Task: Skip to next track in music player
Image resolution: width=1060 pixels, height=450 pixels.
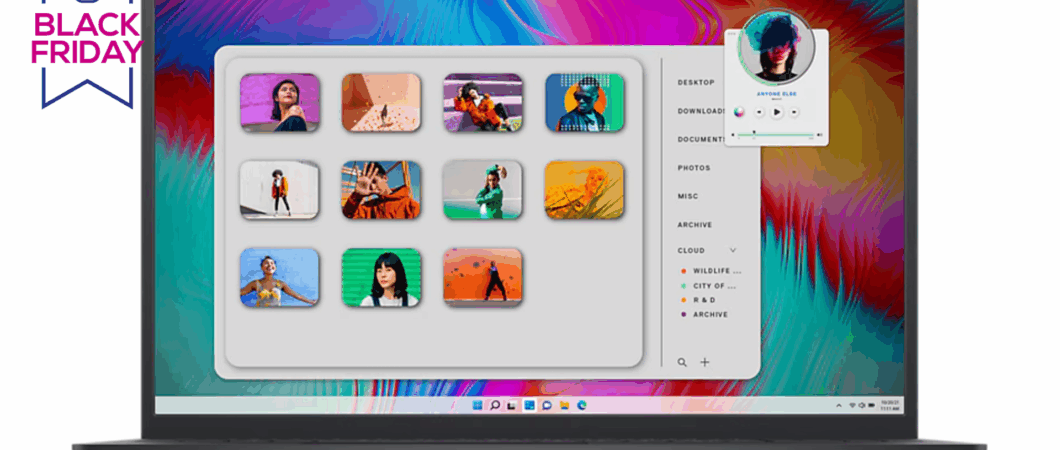Action: click(794, 112)
